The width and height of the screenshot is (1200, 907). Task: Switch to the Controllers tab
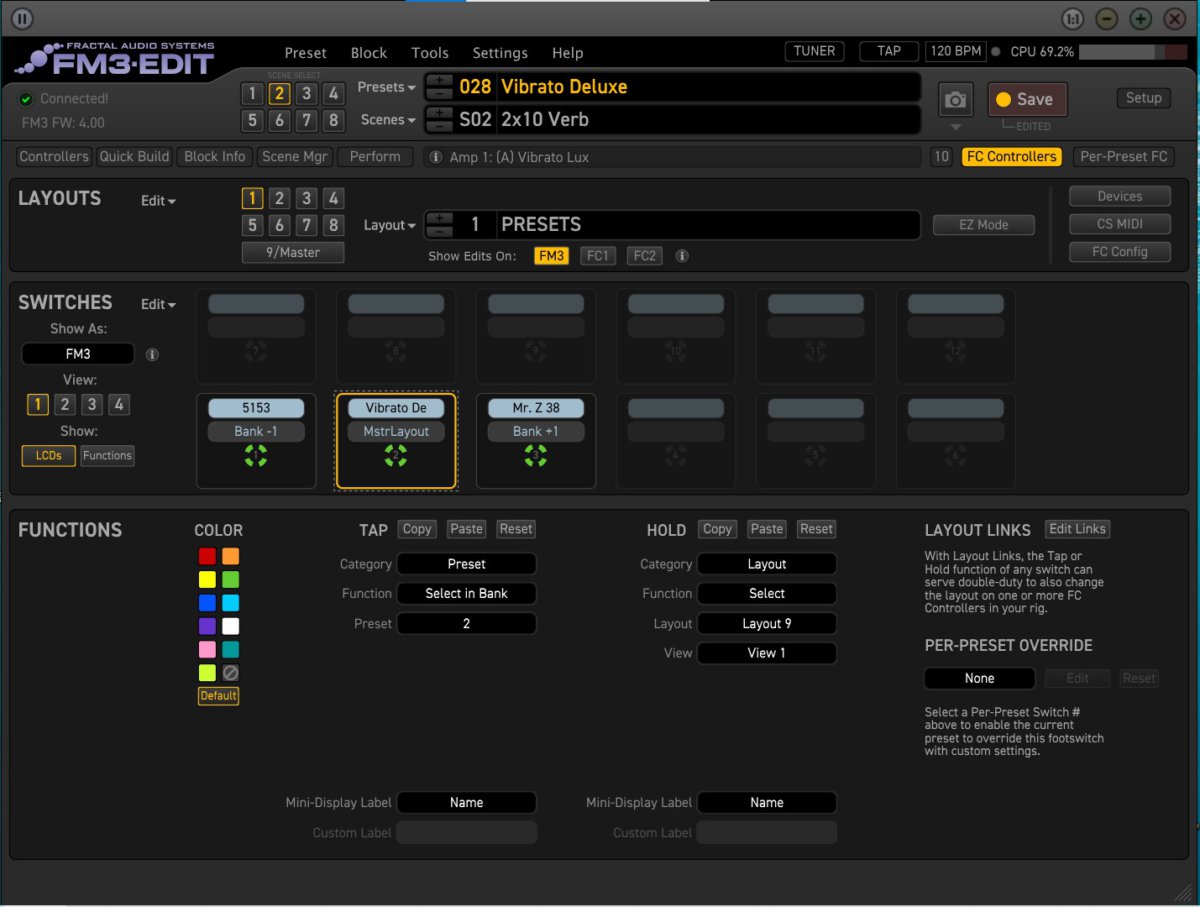tap(54, 157)
